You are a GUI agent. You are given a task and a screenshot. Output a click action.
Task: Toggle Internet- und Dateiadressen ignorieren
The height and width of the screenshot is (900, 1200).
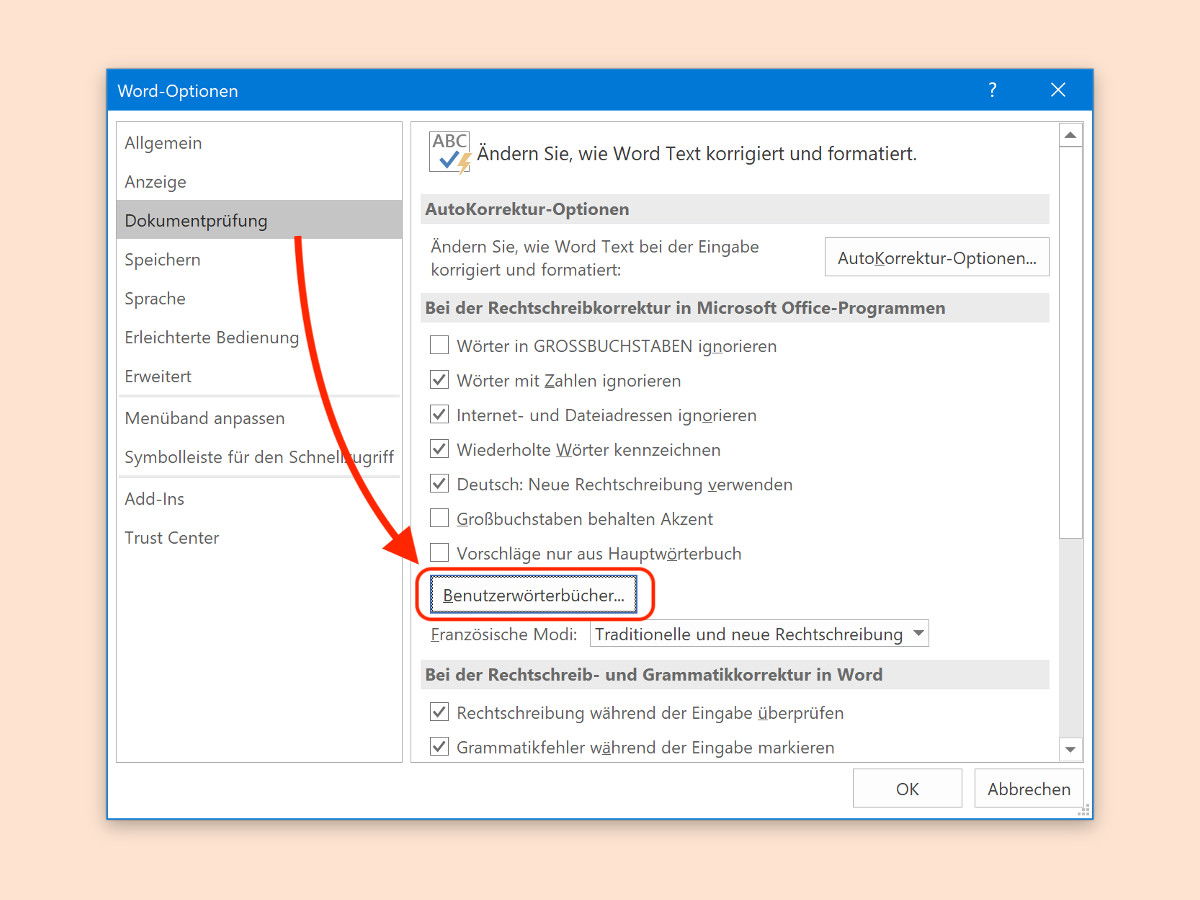(439, 415)
